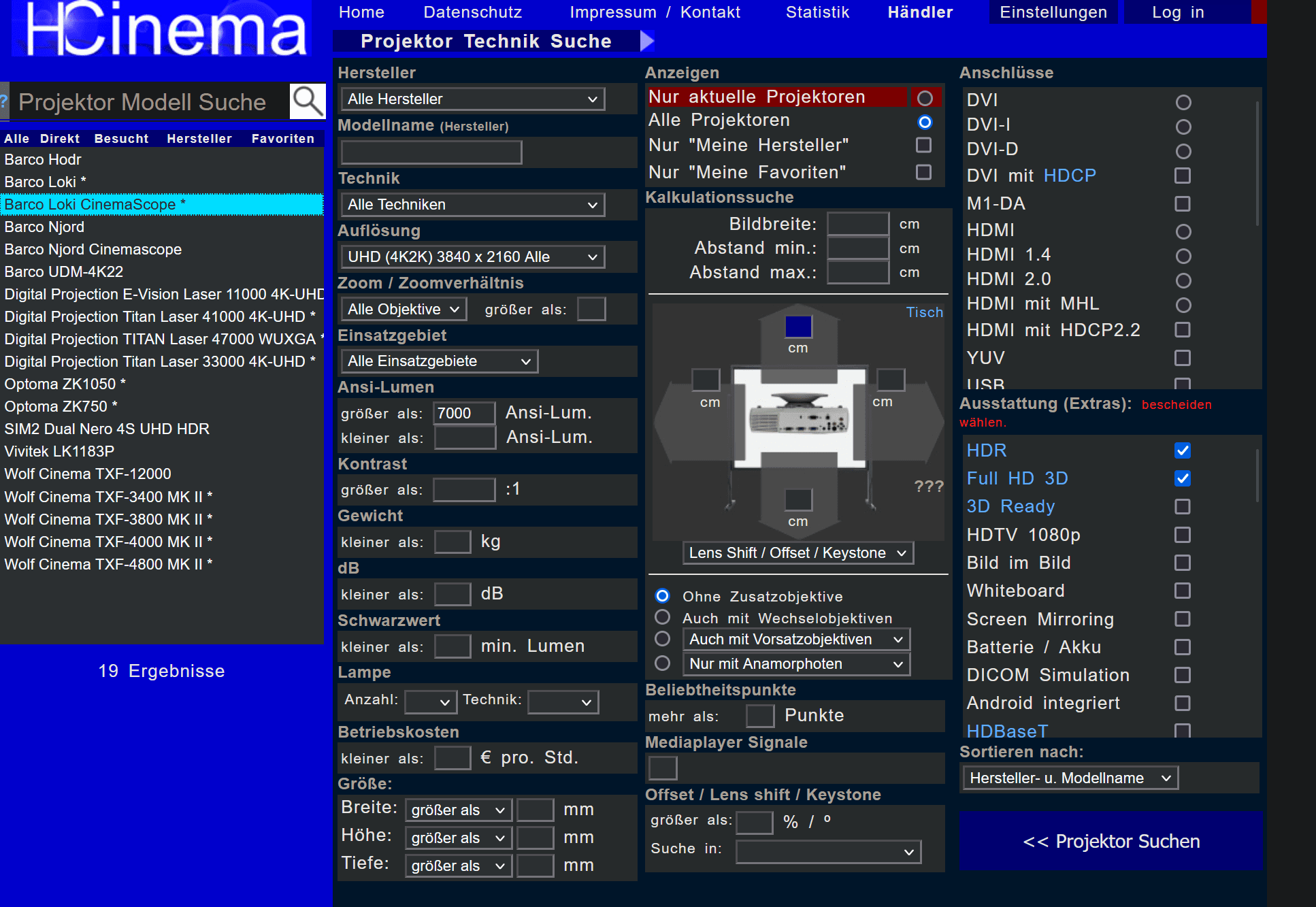Select Nur aktuelle Projektoren radio button
The width and height of the screenshot is (1316, 907).
[x=925, y=98]
